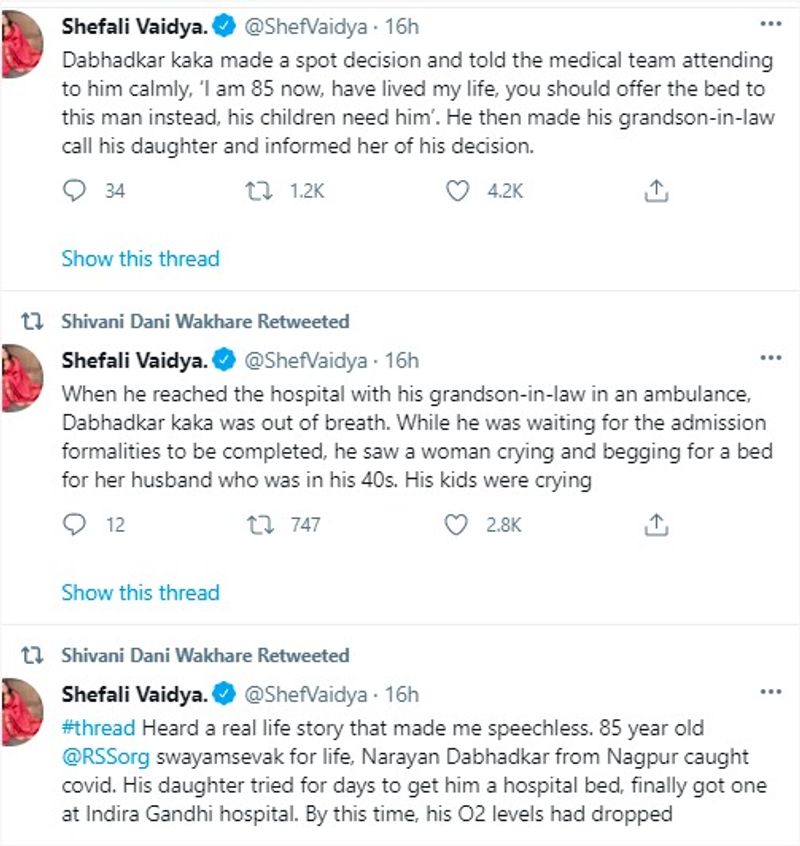Retweet the tweet with 1.2K retweets

259,190
